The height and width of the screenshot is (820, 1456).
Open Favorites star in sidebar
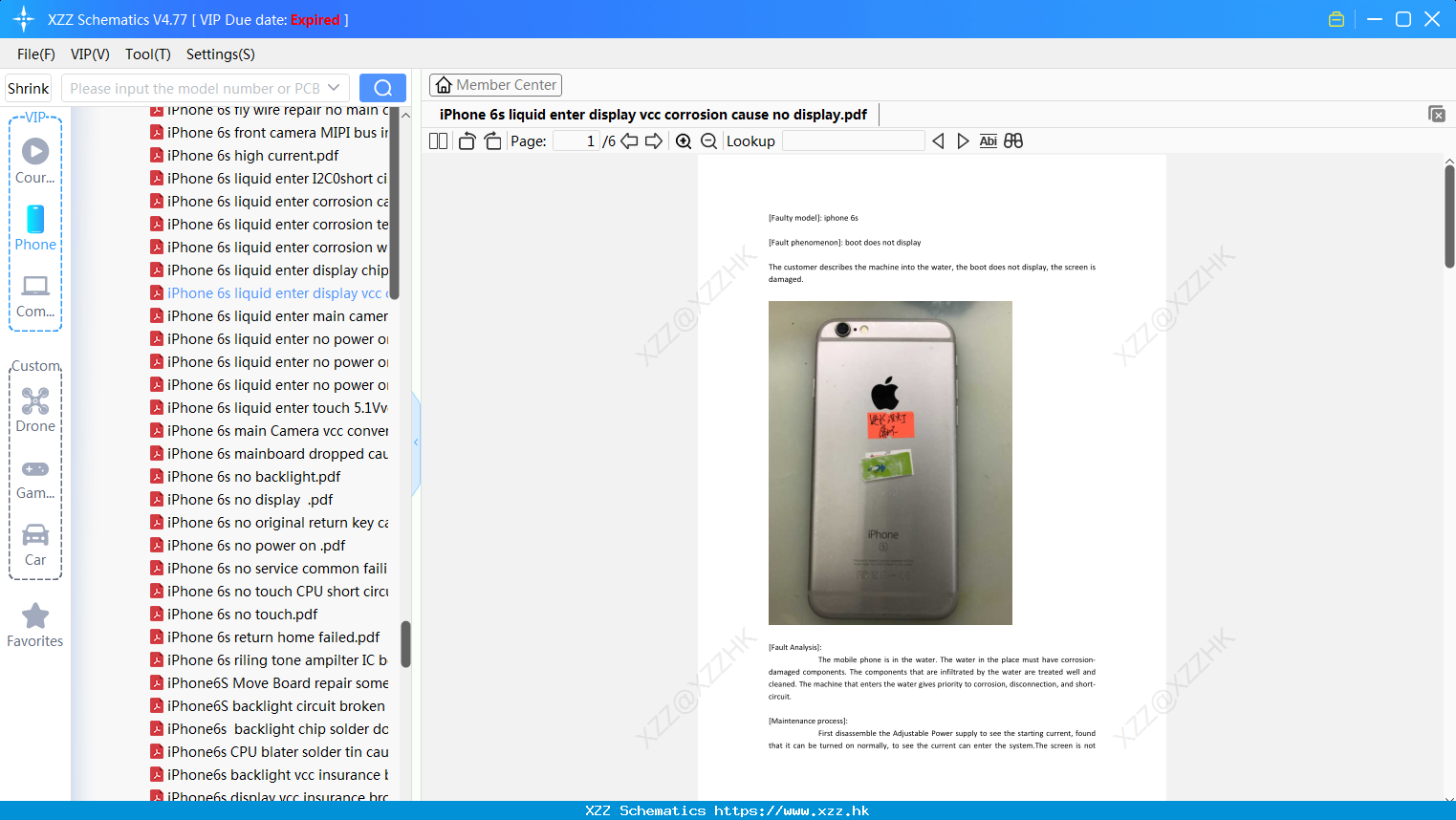(x=35, y=625)
